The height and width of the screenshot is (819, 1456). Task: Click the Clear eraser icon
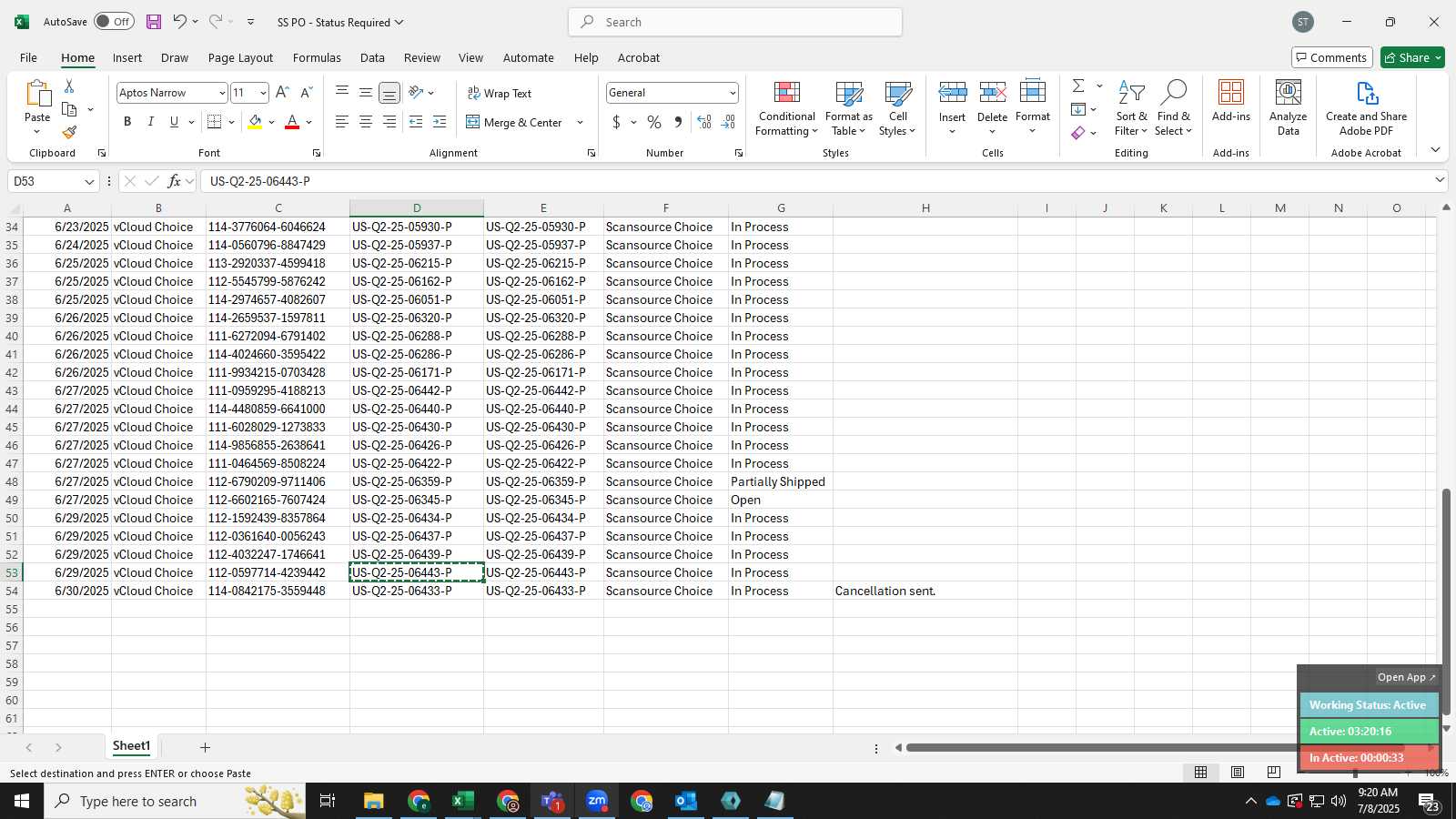coord(1078,133)
